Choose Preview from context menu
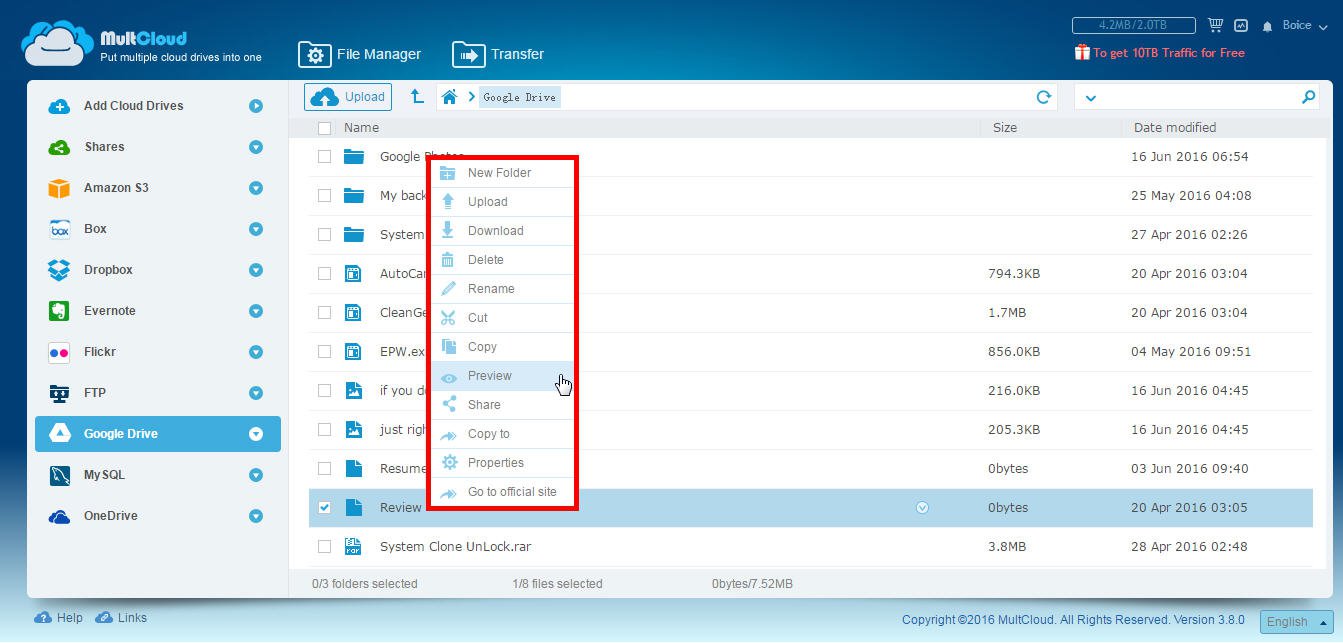1343x643 pixels. pyautogui.click(x=503, y=376)
